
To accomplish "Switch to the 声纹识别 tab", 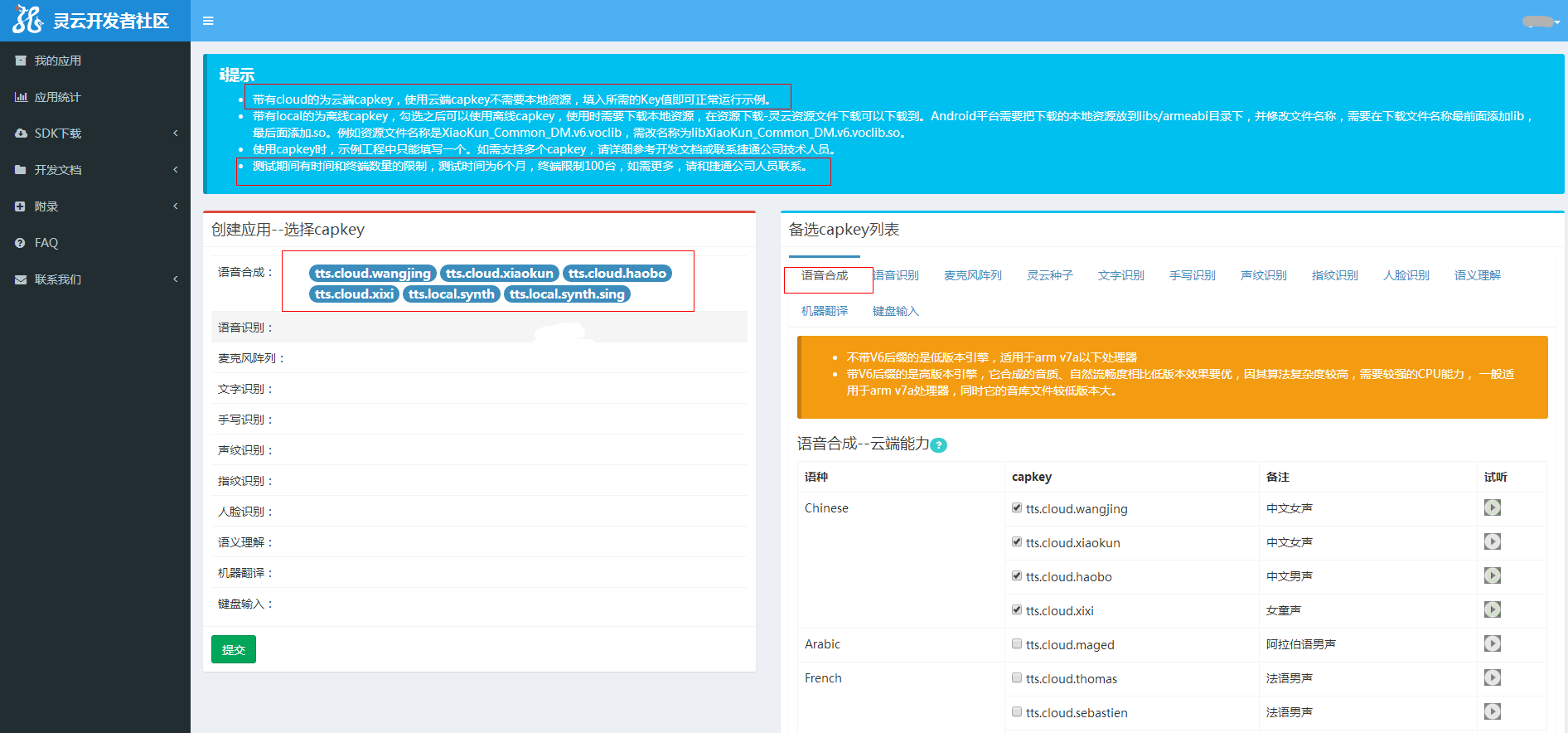I will 1264,275.
